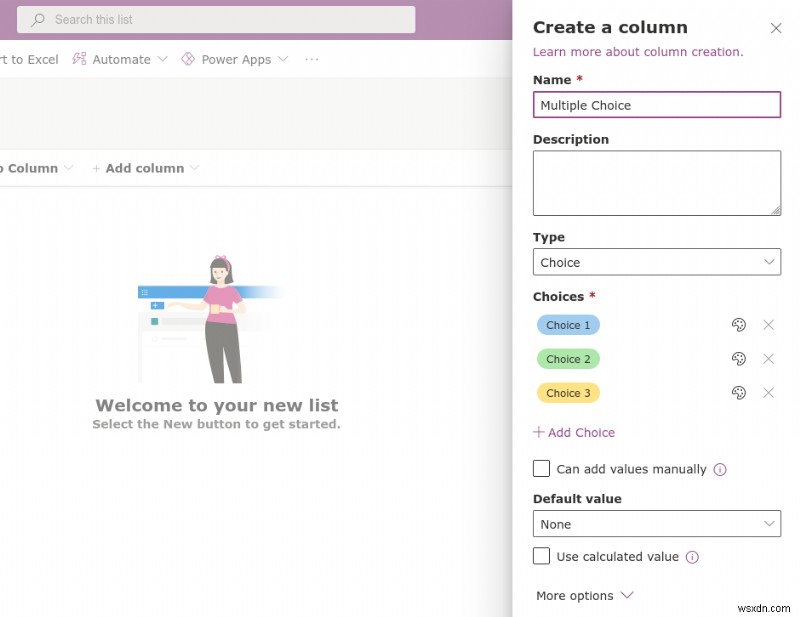The image size is (800, 617).
Task: Open the Default value dropdown
Action: pos(656,524)
